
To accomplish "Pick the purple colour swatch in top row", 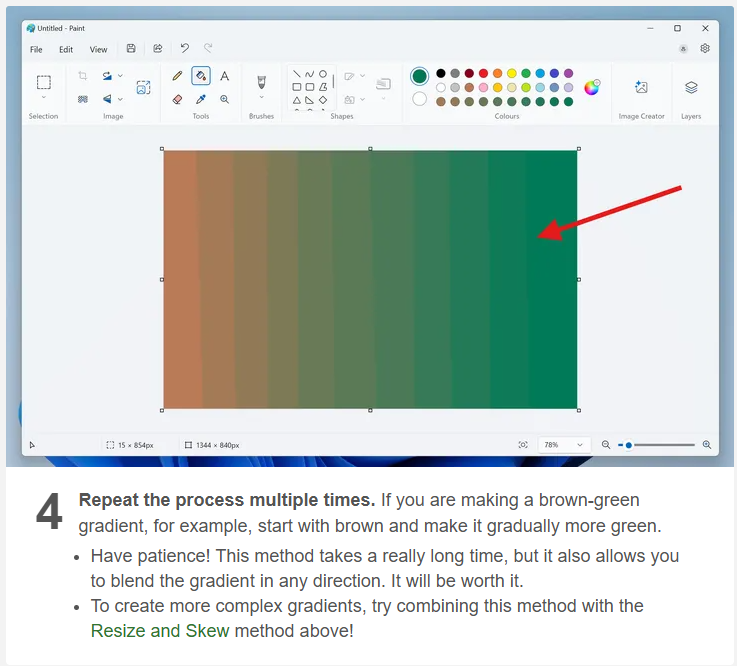I will [x=568, y=73].
